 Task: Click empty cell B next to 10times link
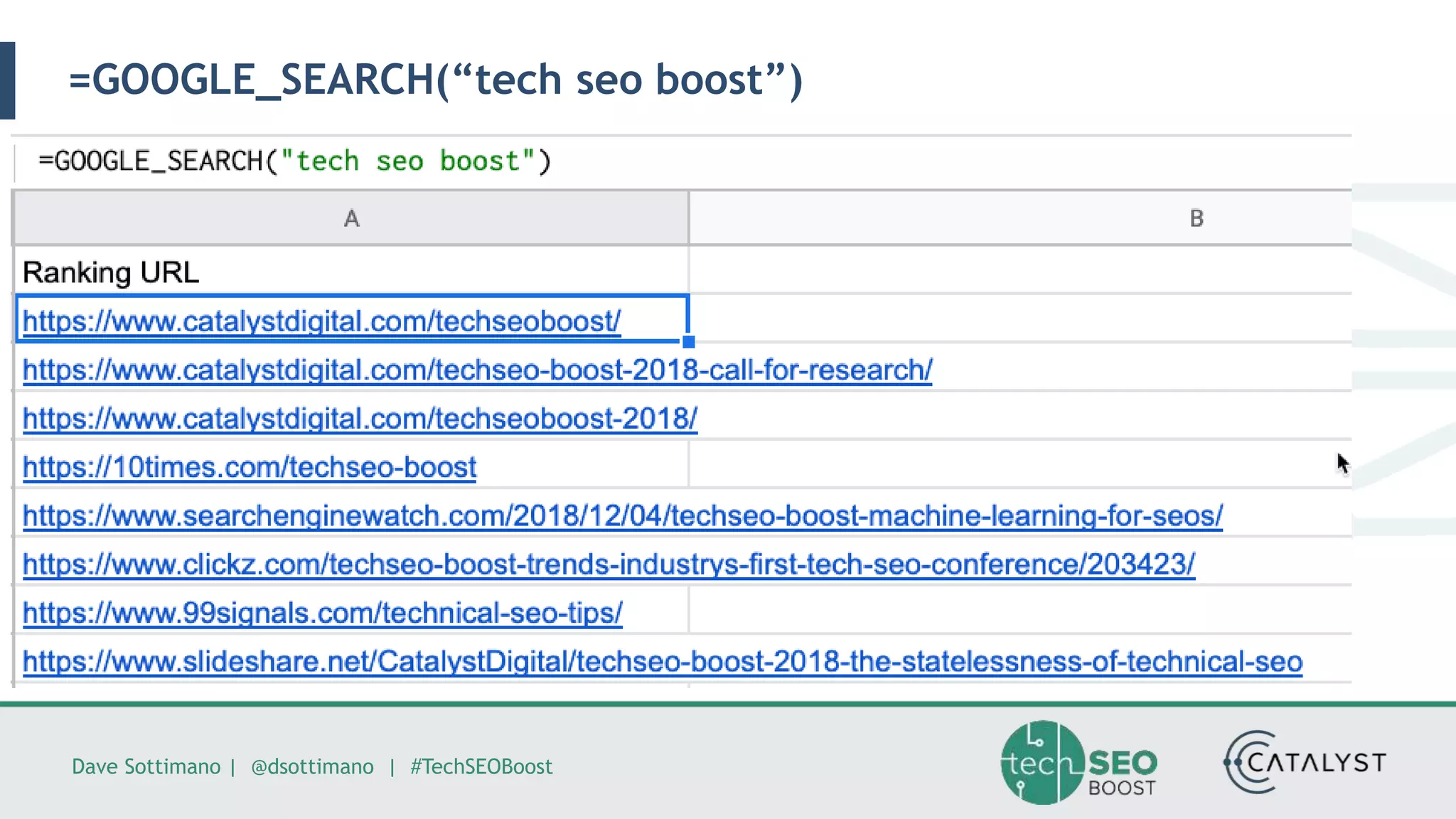[x=1020, y=464]
